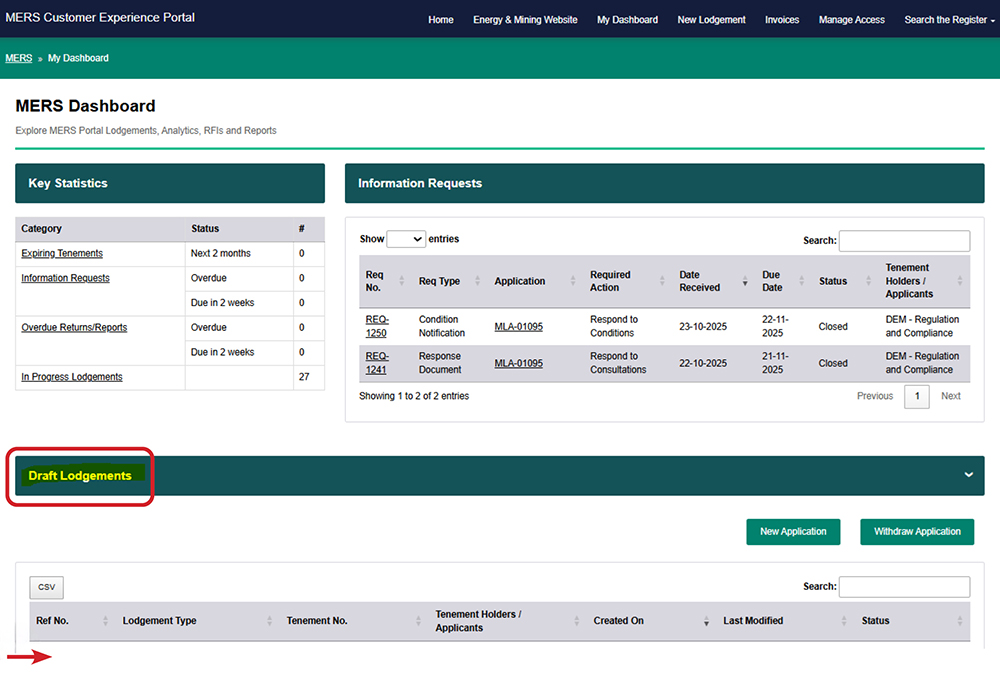Open the Show entries dropdown
This screenshot has width=1000, height=674.
(406, 239)
